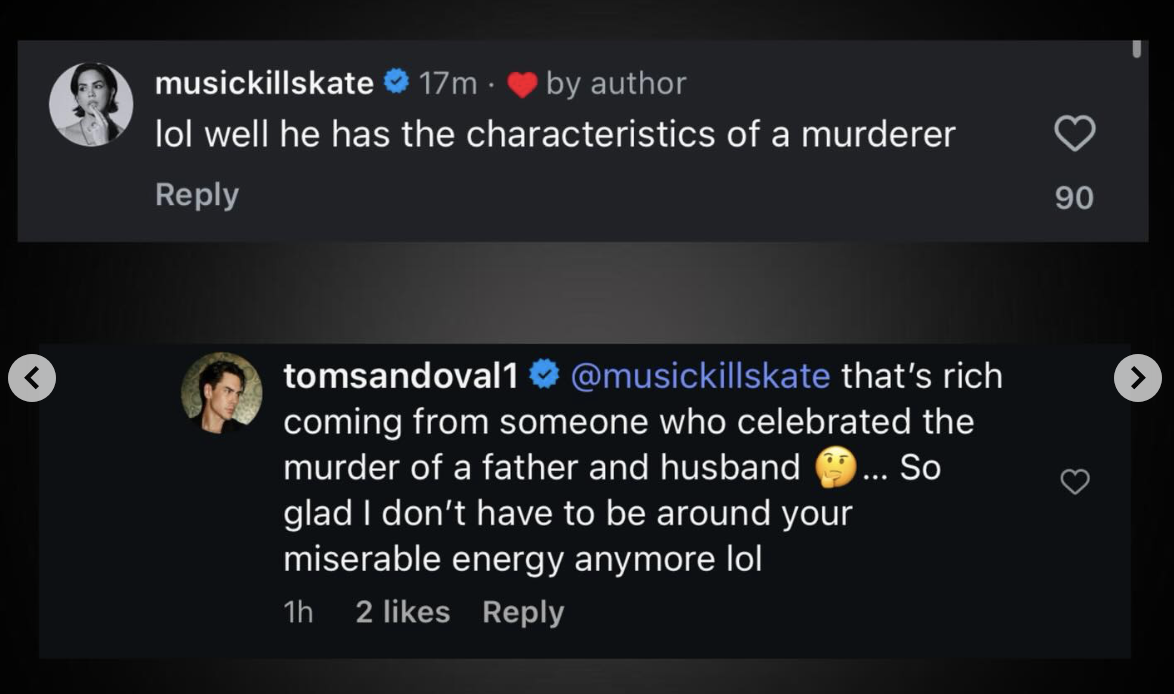View the 2 likes on tomsandoval1's reply
Viewport: 1174px width, 694px height.
pos(403,612)
